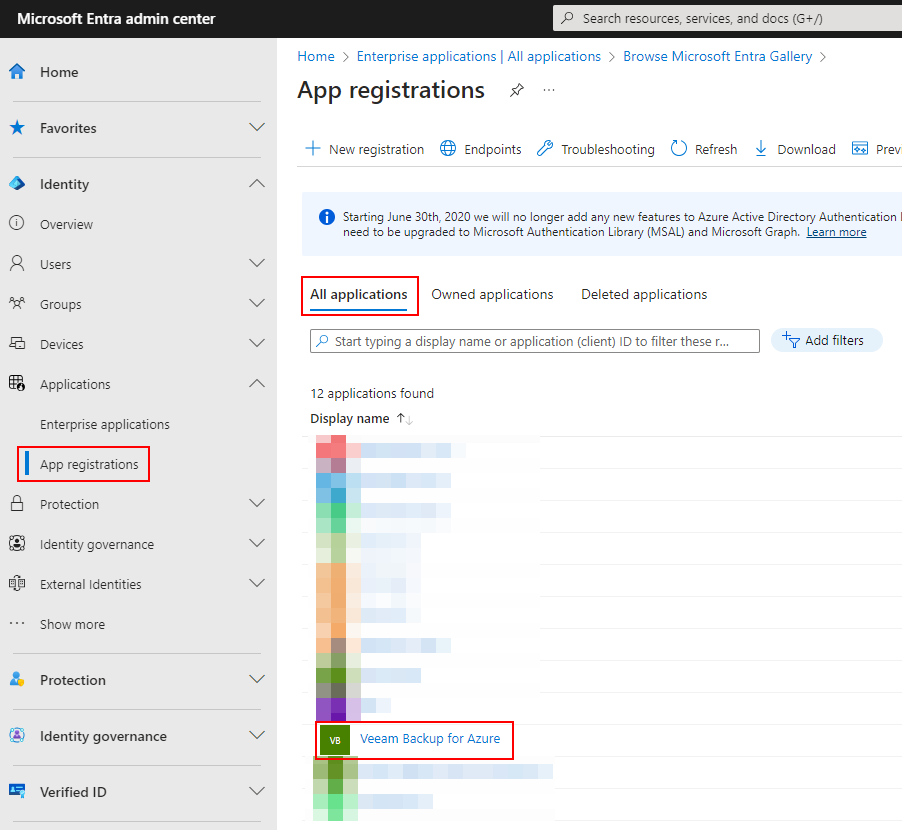Viewport: 902px width, 830px height.
Task: Click the Identity diamond icon
Action: coord(17,183)
